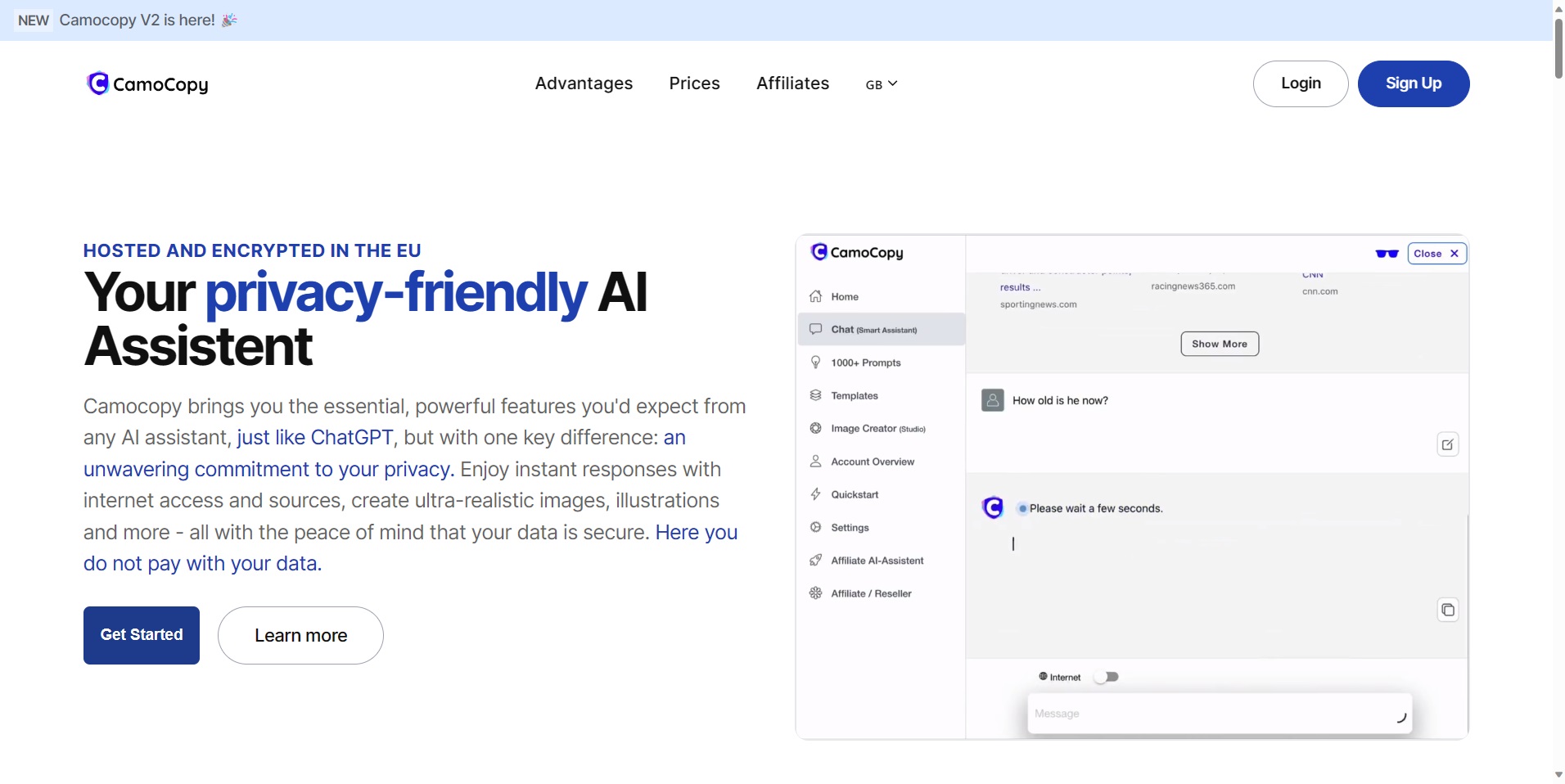Click the Message input field
This screenshot has height=784, width=1565.
tap(1220, 714)
